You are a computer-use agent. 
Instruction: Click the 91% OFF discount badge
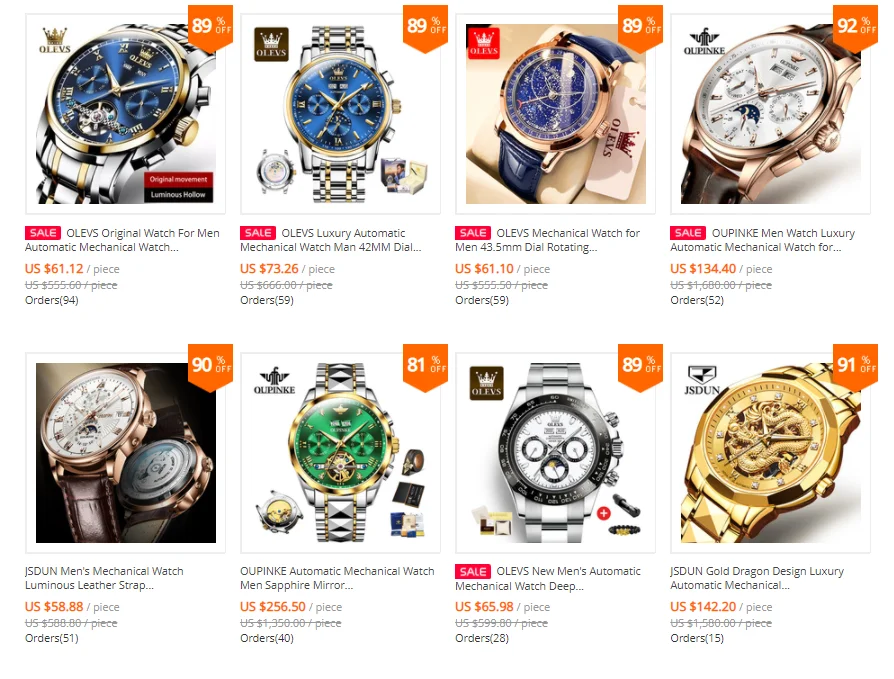(855, 366)
